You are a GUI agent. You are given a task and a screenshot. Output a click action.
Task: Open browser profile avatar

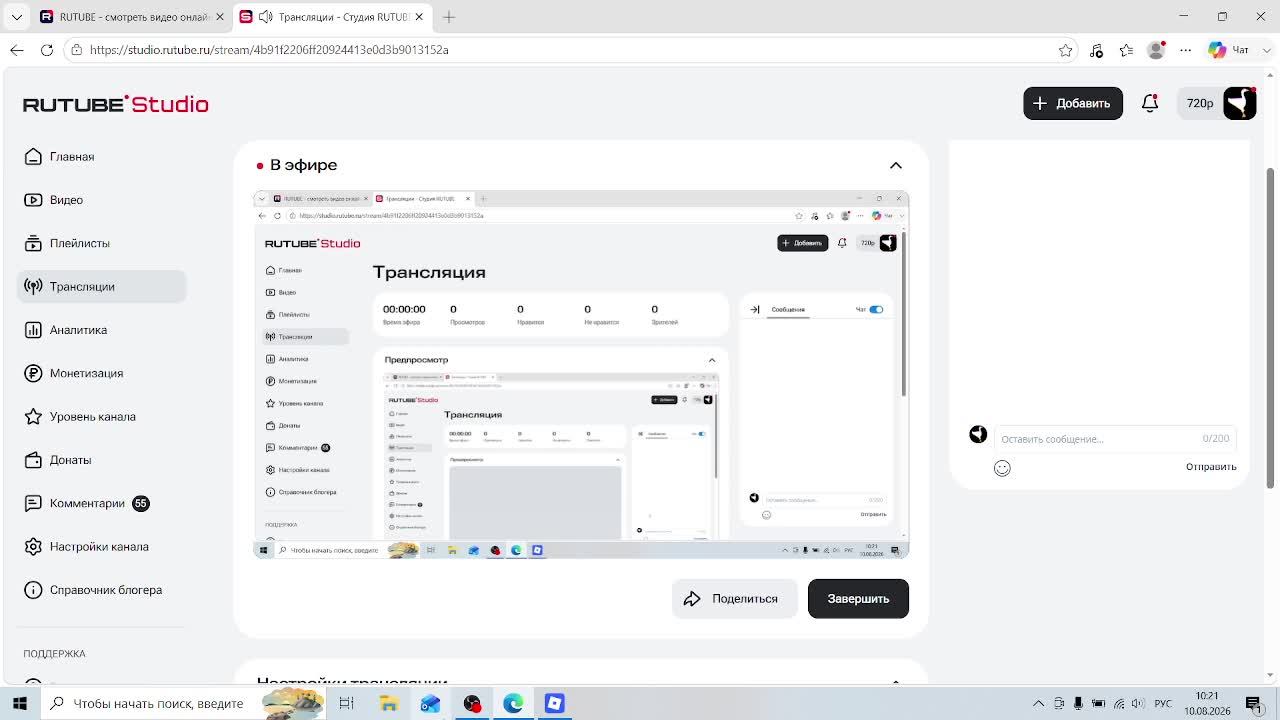click(x=1156, y=50)
